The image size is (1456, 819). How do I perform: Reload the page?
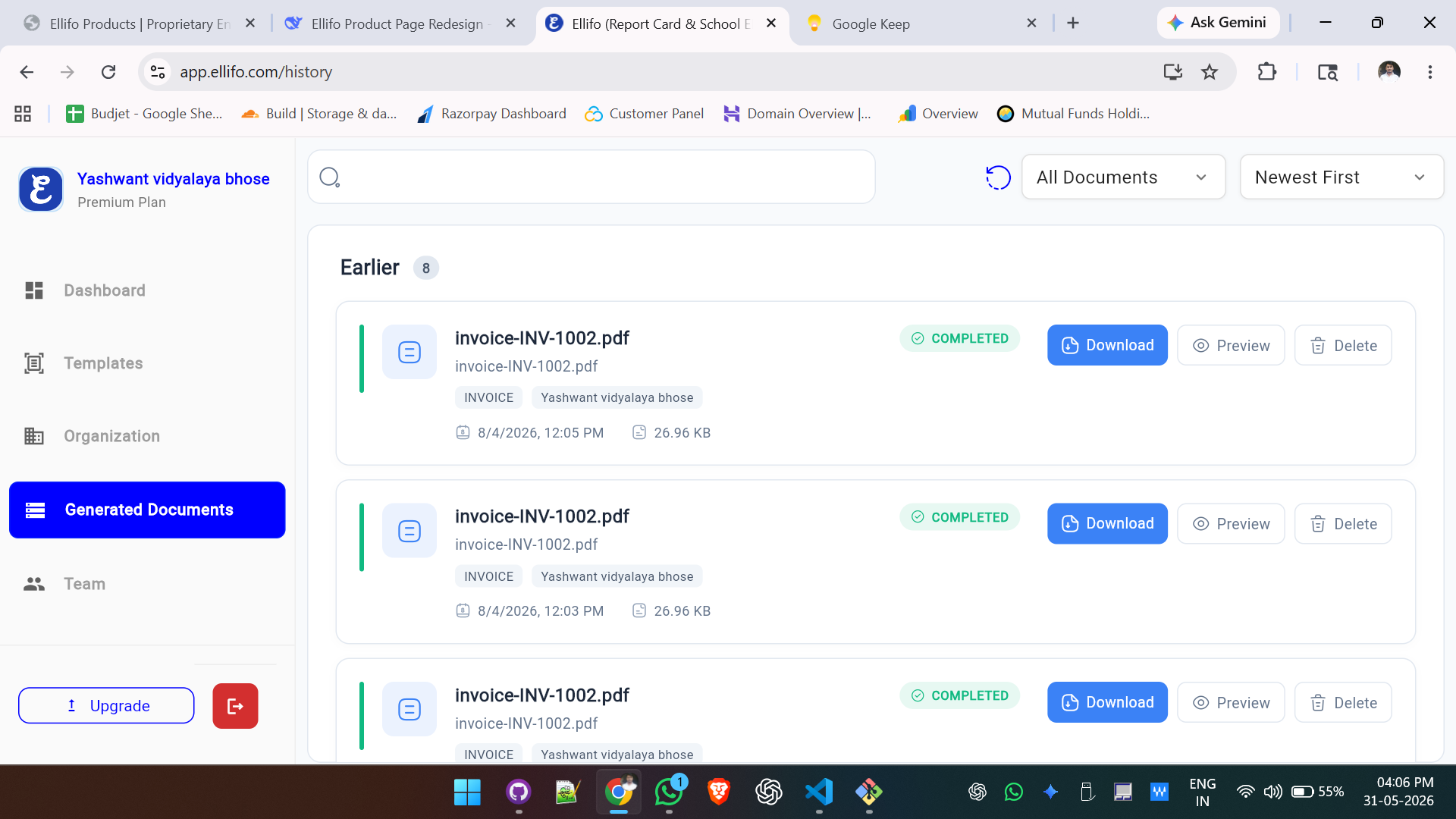108,72
